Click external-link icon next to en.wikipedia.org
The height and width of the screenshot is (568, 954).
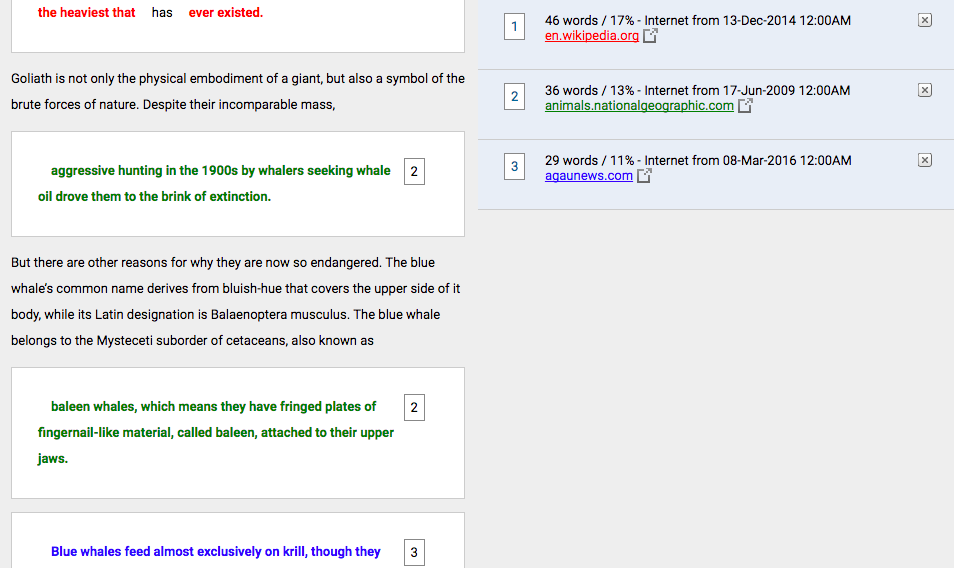tap(650, 36)
